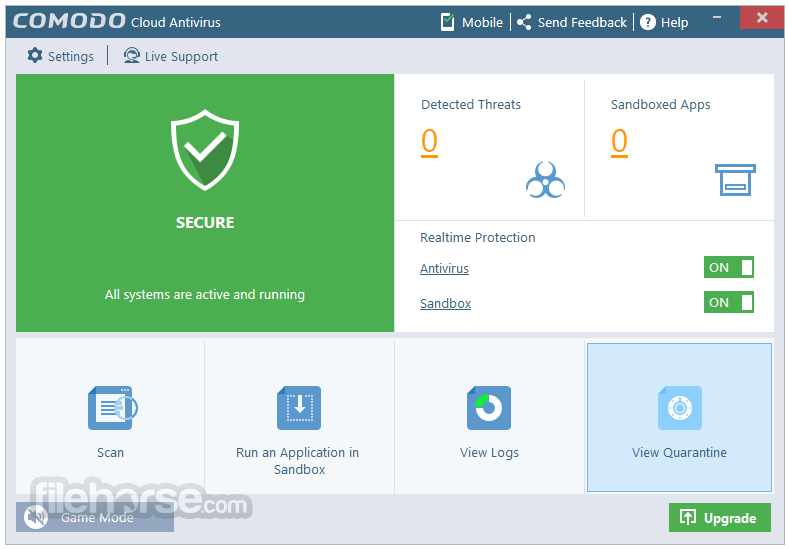
Task: Click the Upgrade arrow icon
Action: click(687, 517)
